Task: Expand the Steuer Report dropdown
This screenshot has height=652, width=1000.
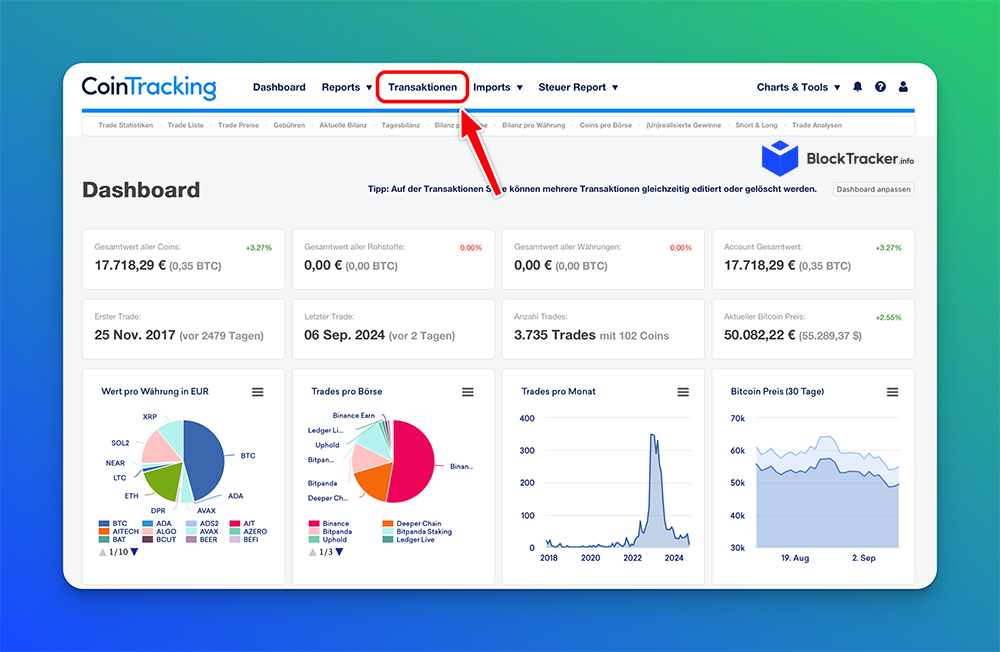Action: [578, 87]
